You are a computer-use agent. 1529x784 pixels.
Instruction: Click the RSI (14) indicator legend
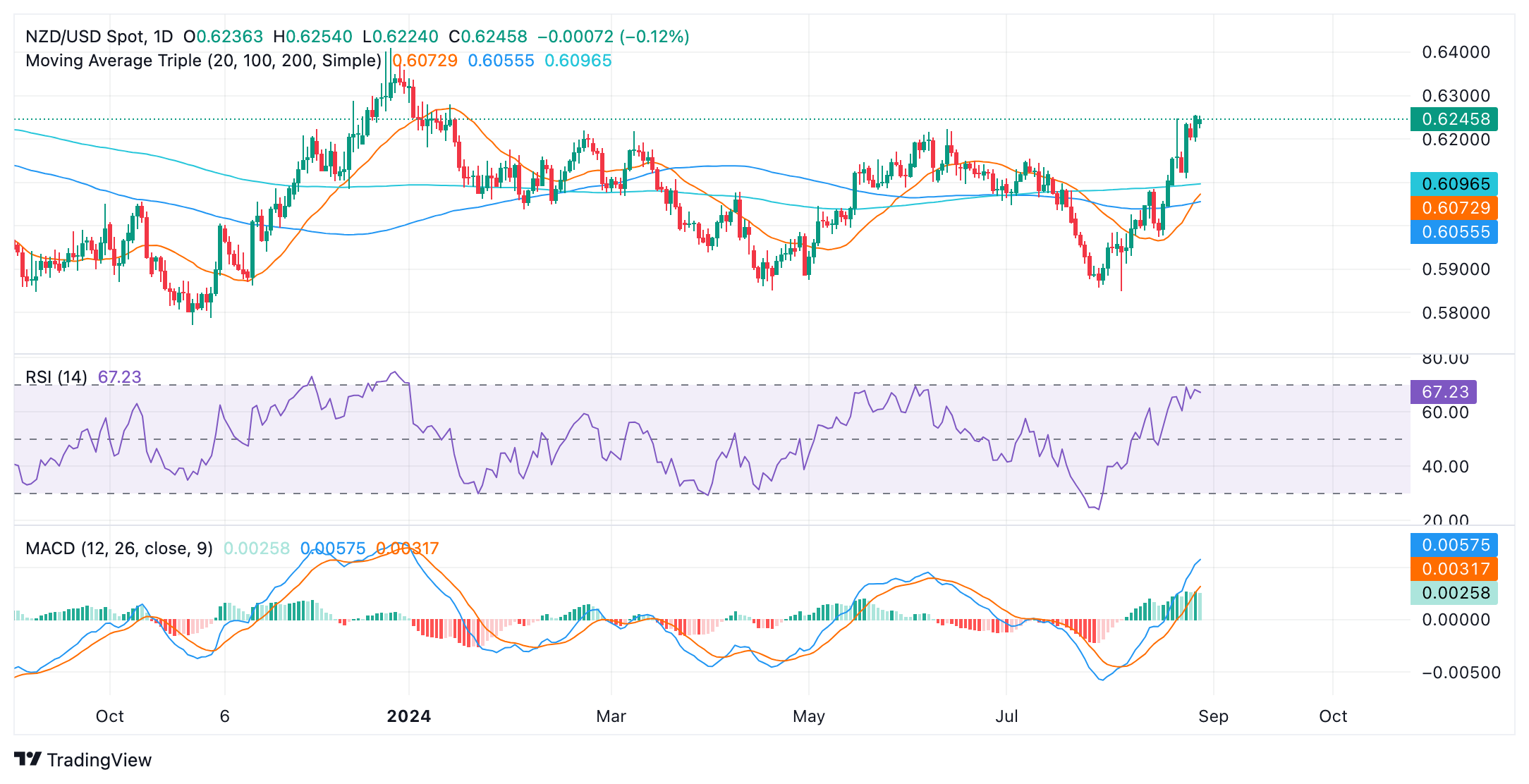pos(56,377)
